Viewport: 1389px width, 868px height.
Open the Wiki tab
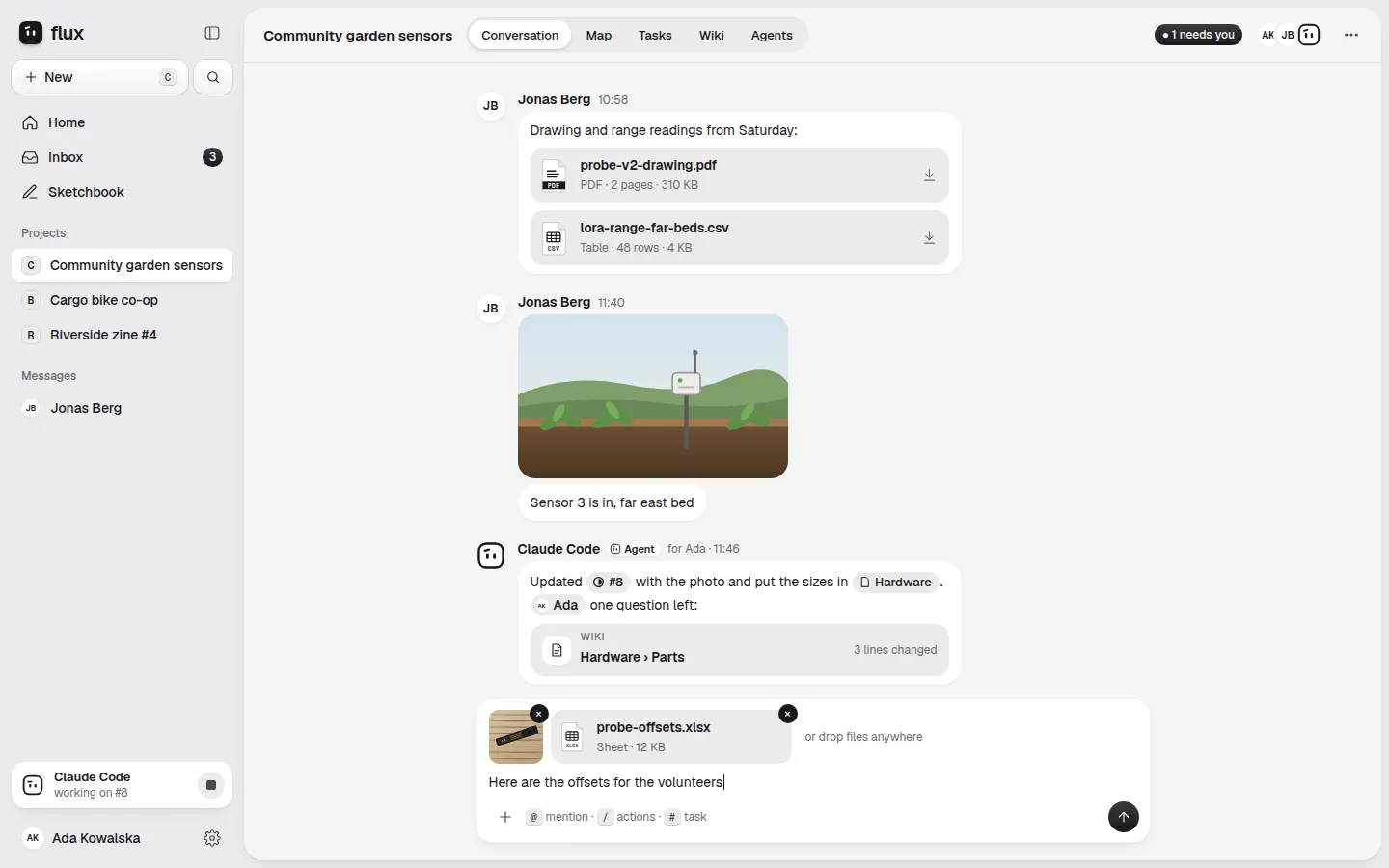712,35
